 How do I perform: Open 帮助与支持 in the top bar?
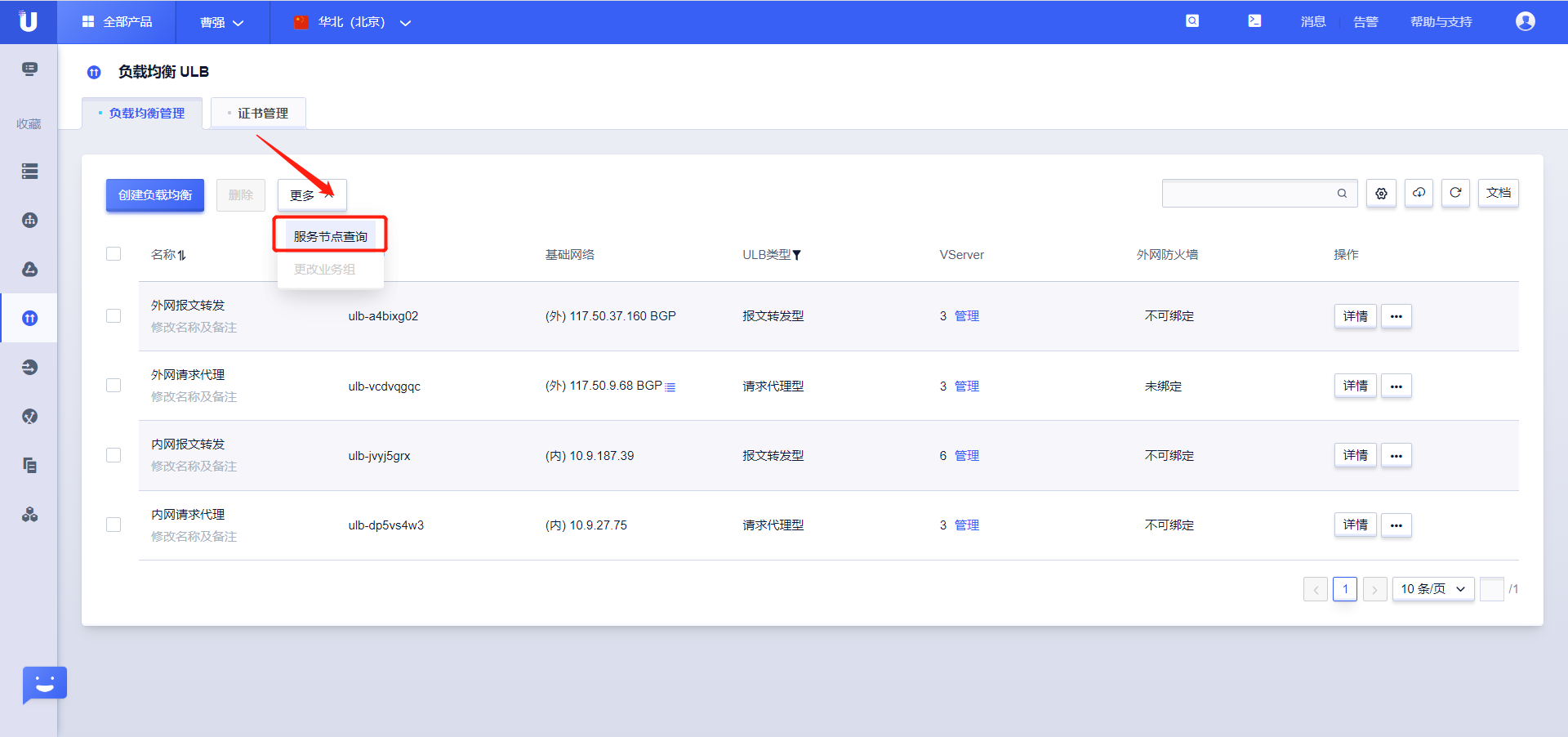[x=1441, y=22]
